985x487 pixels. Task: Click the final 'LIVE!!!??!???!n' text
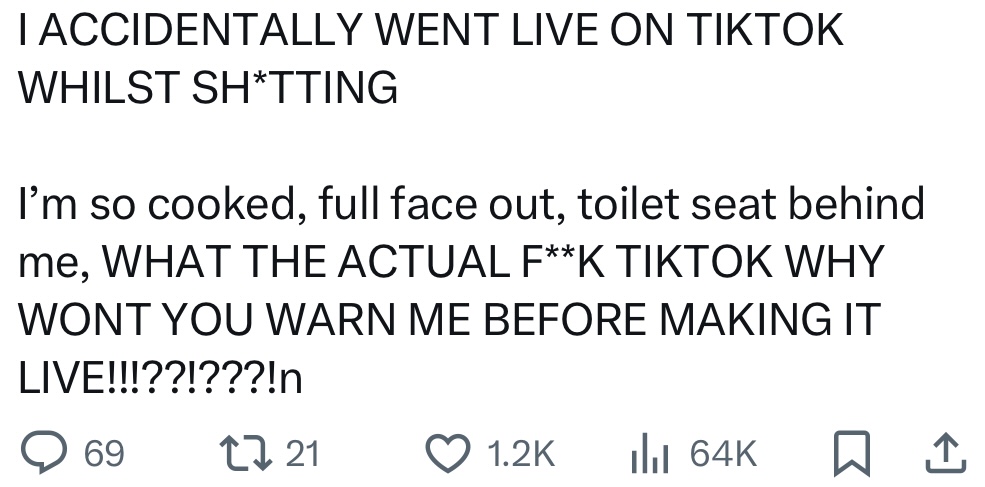(x=161, y=377)
